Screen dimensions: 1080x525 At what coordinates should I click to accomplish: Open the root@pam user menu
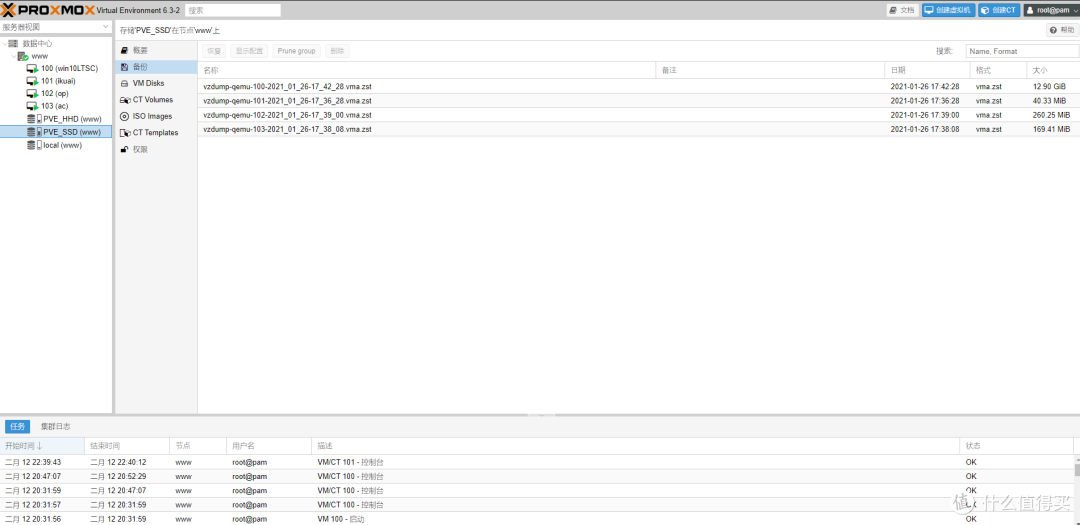coord(1050,10)
